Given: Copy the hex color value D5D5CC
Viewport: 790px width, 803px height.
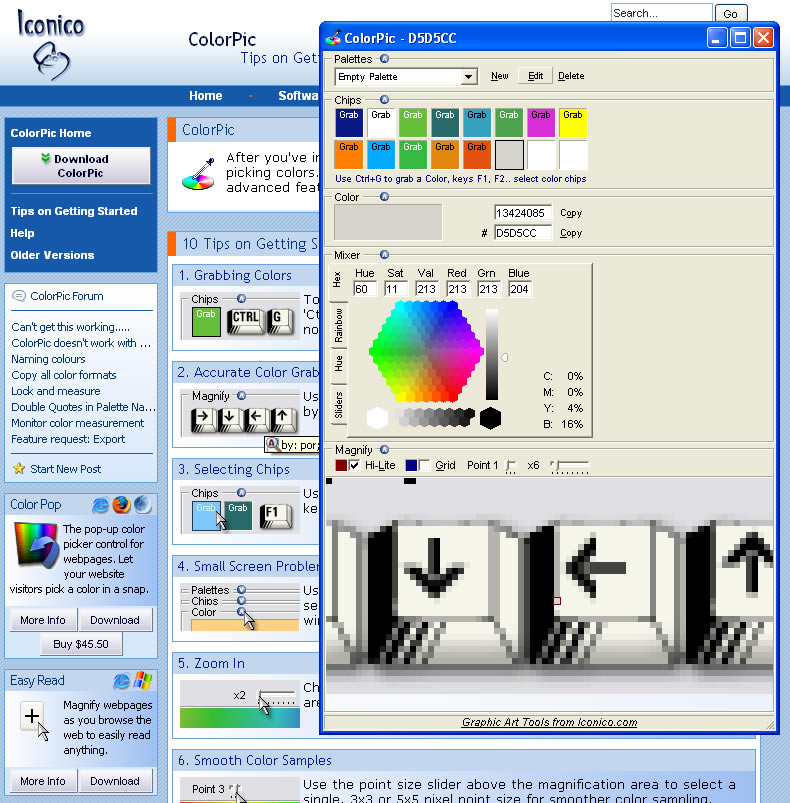Looking at the screenshot, I should tap(571, 233).
